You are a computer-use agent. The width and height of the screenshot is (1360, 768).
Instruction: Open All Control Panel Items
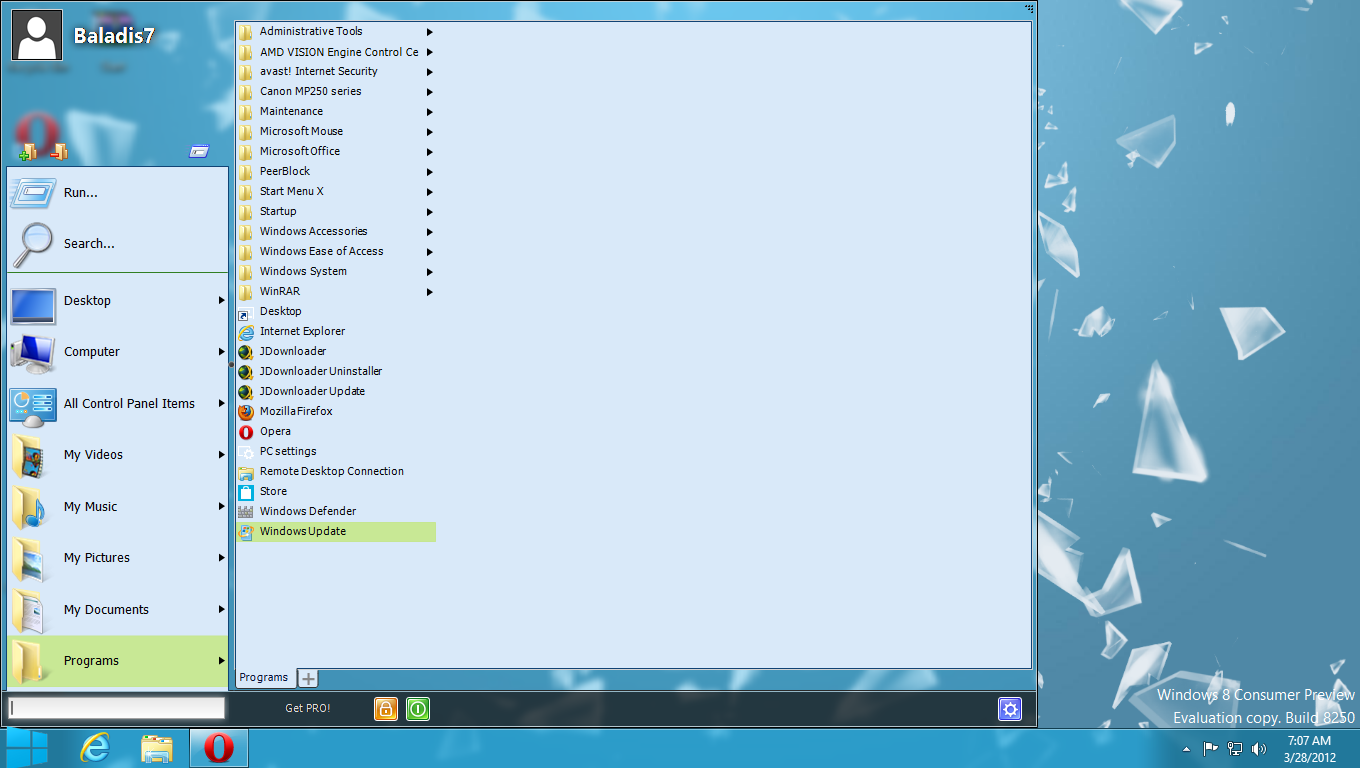pyautogui.click(x=118, y=404)
